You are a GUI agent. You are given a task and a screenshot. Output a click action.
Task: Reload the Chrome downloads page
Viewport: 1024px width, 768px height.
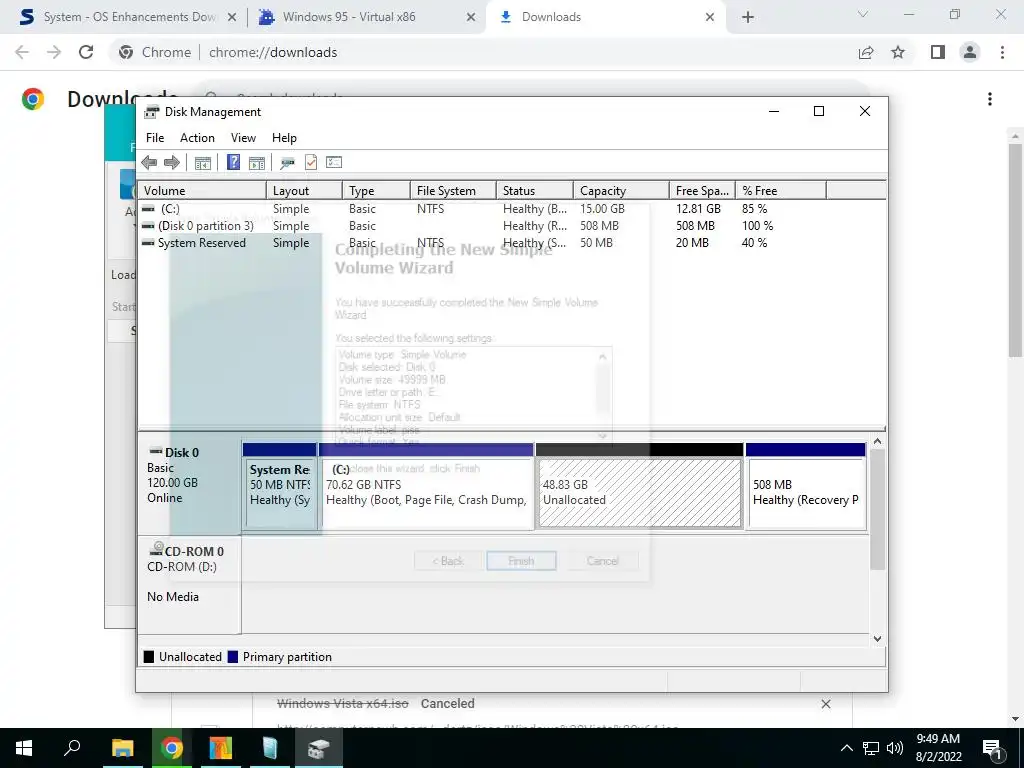(x=86, y=52)
